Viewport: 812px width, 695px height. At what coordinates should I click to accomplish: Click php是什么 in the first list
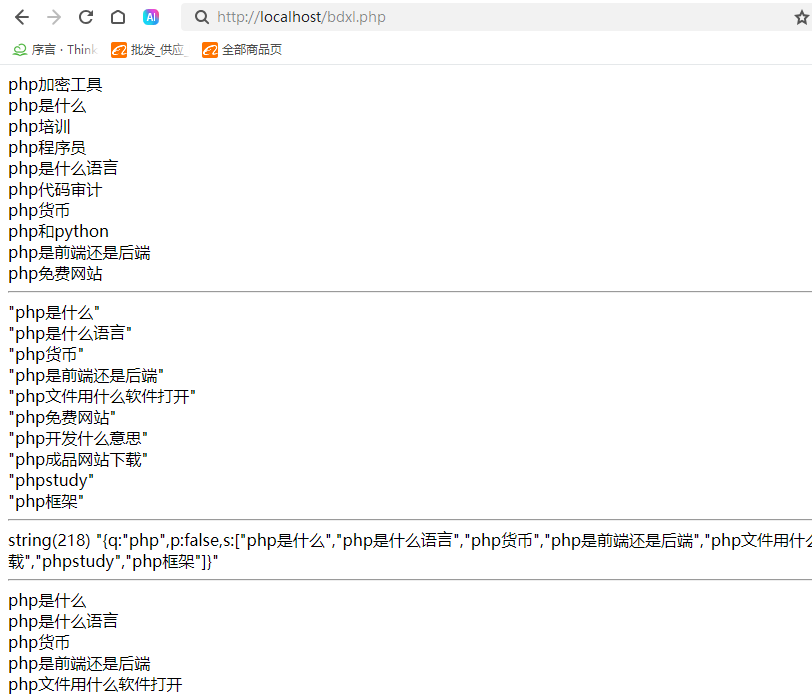tap(47, 106)
